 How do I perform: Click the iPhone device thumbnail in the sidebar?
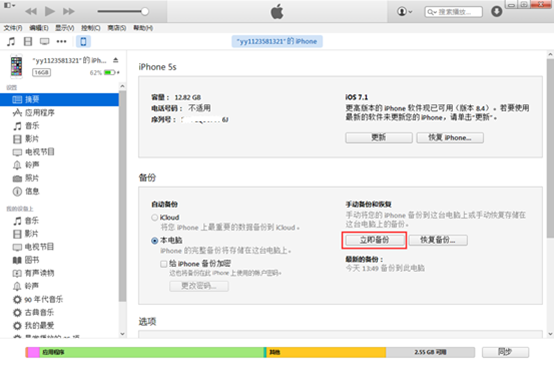(x=16, y=66)
